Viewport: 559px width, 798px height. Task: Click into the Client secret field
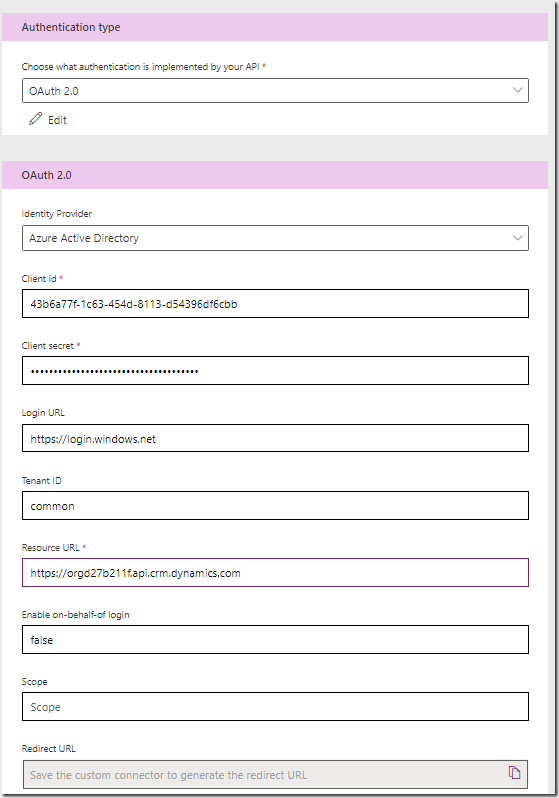[275, 370]
